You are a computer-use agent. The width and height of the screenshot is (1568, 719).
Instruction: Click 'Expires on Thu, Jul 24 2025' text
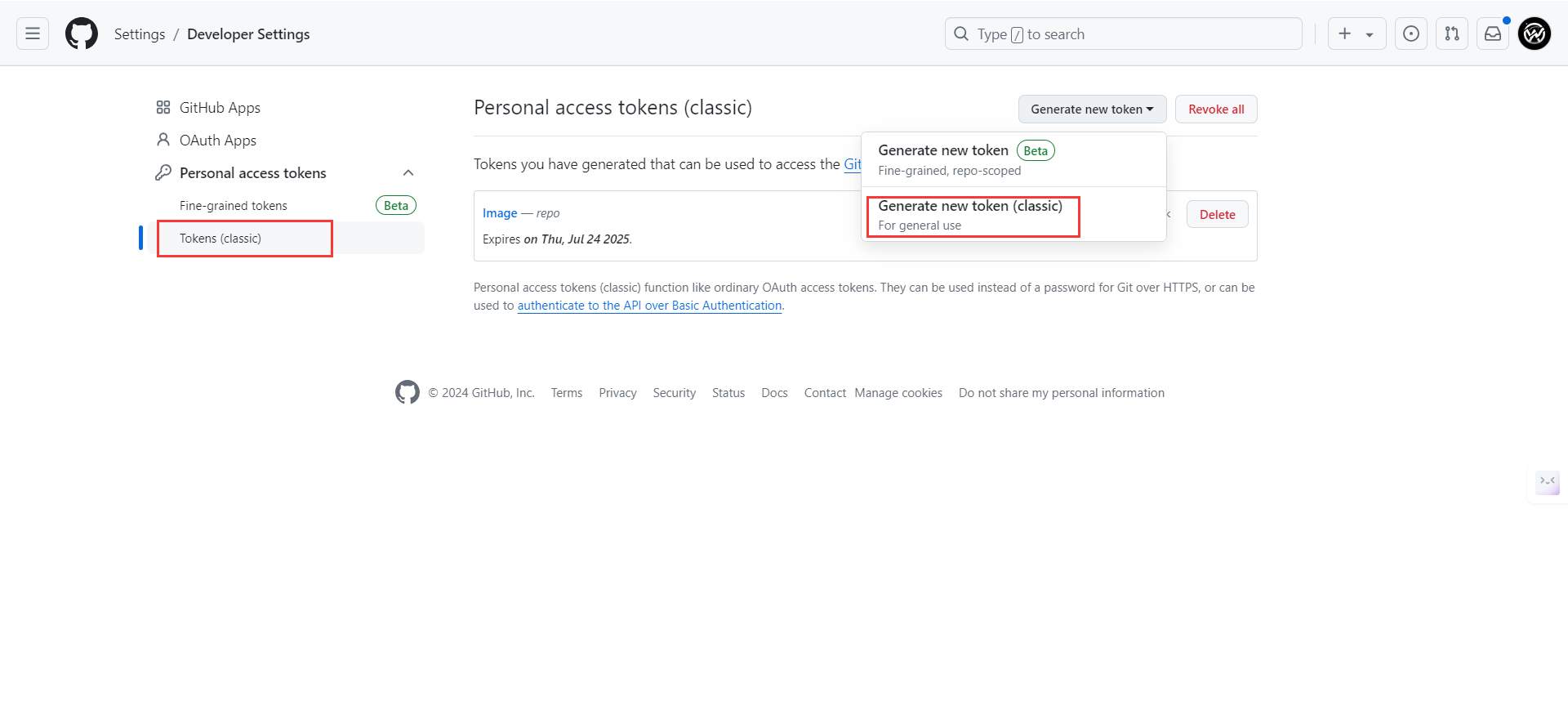tap(557, 239)
